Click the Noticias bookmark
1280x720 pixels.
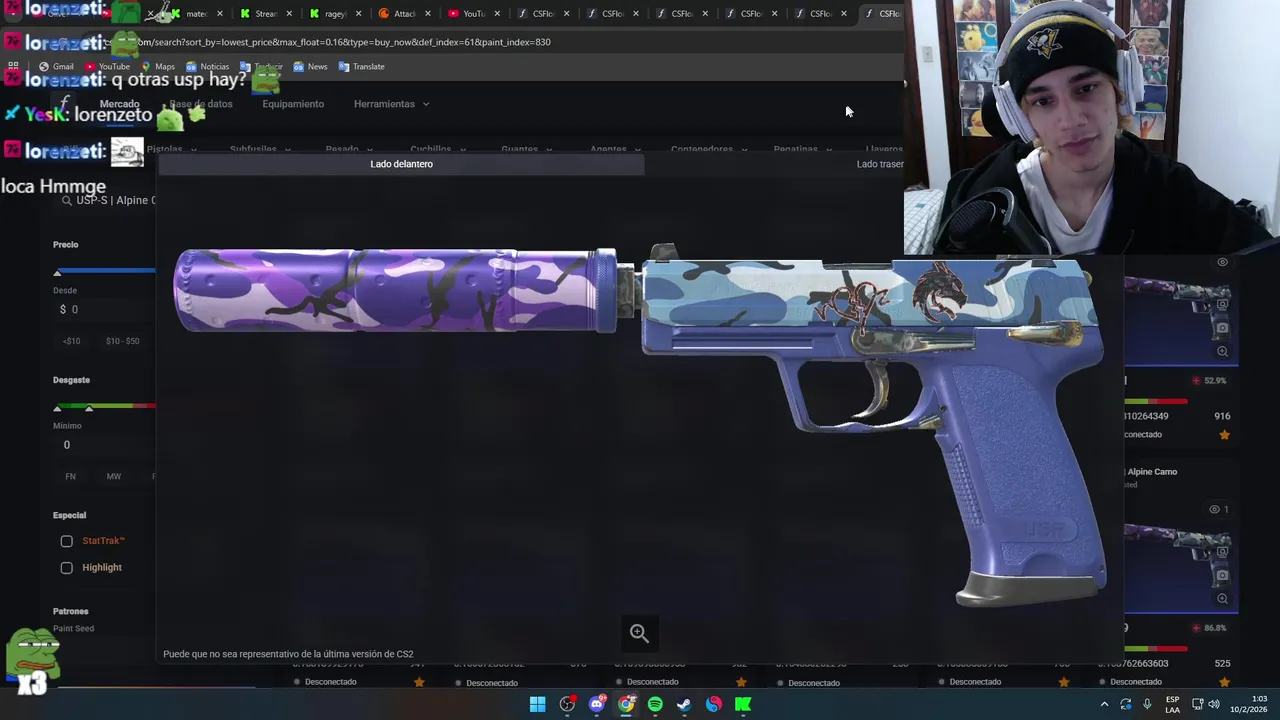click(x=207, y=67)
